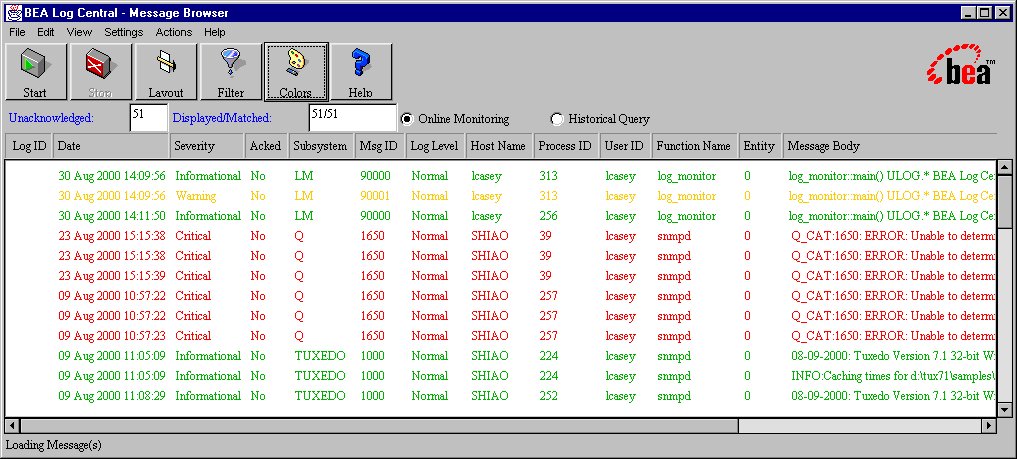The height and width of the screenshot is (459, 1017).
Task: Select the 09 Aug 2000 11:08:29 Informational row
Action: 501,395
